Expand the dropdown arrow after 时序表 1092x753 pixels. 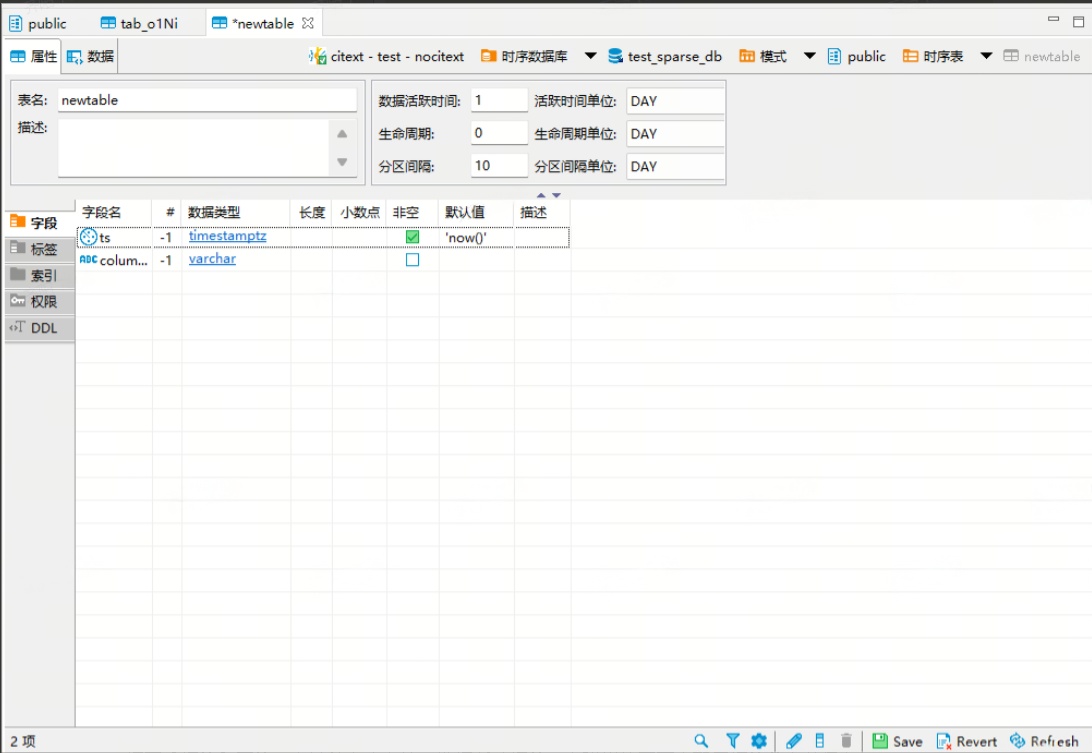click(x=986, y=56)
